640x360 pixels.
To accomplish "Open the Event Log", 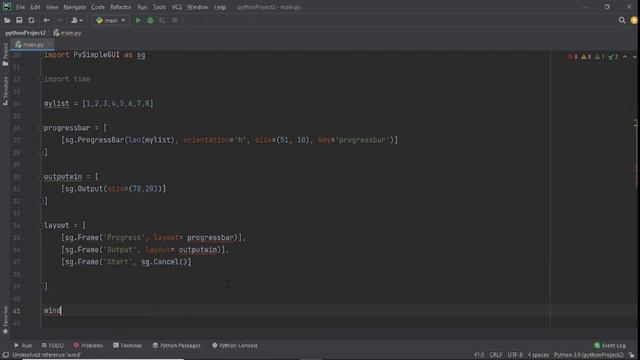I will tap(610, 345).
